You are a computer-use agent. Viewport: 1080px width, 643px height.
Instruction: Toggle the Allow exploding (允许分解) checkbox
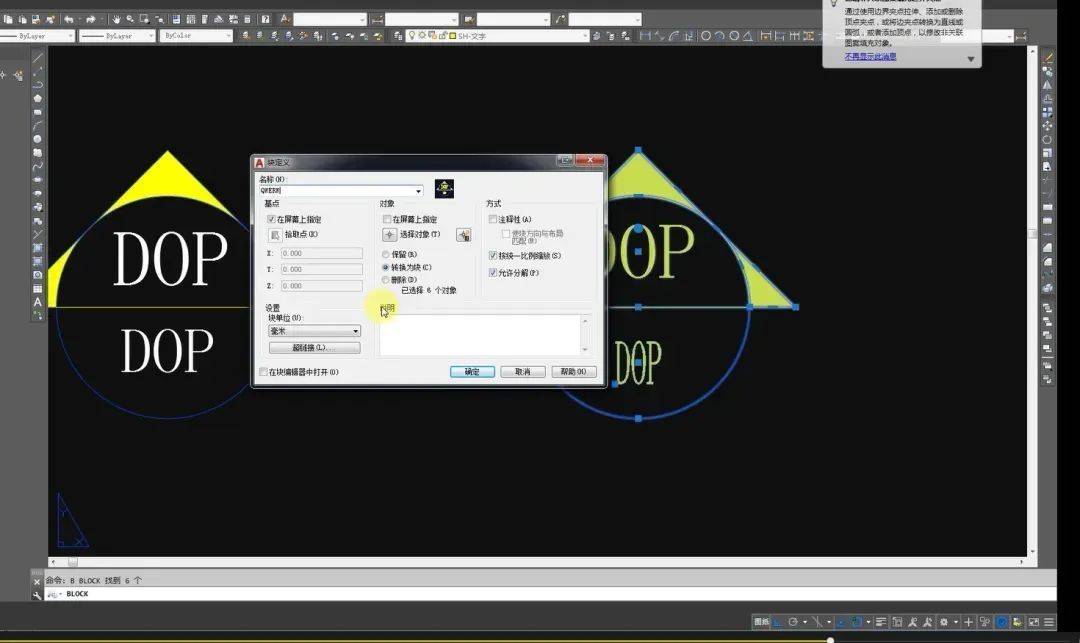pos(492,273)
